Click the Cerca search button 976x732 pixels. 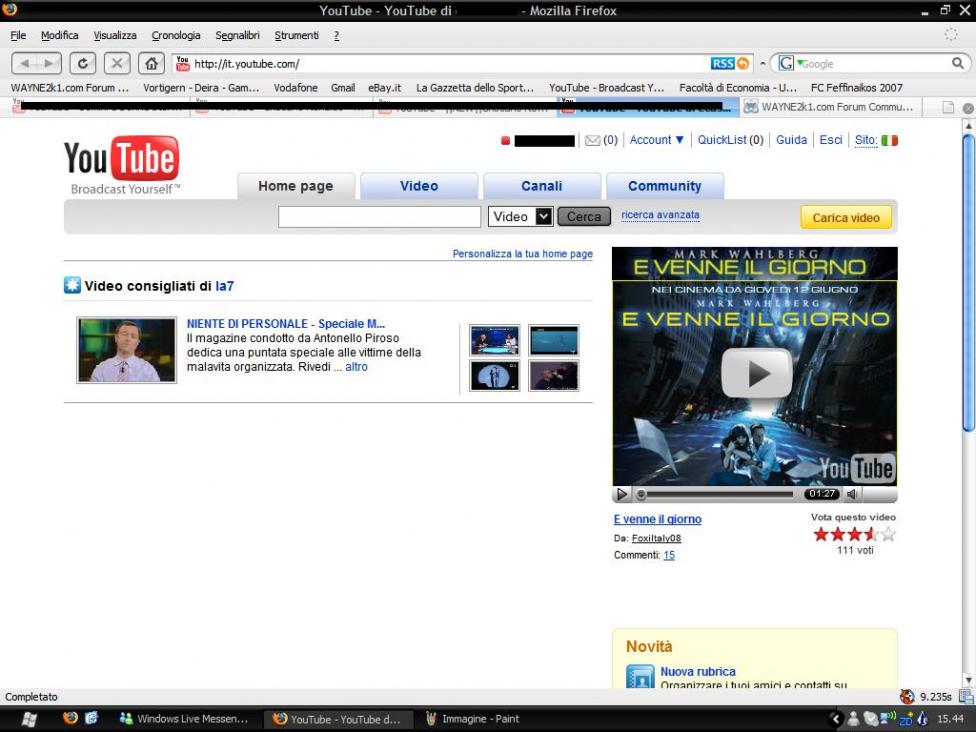click(x=584, y=217)
